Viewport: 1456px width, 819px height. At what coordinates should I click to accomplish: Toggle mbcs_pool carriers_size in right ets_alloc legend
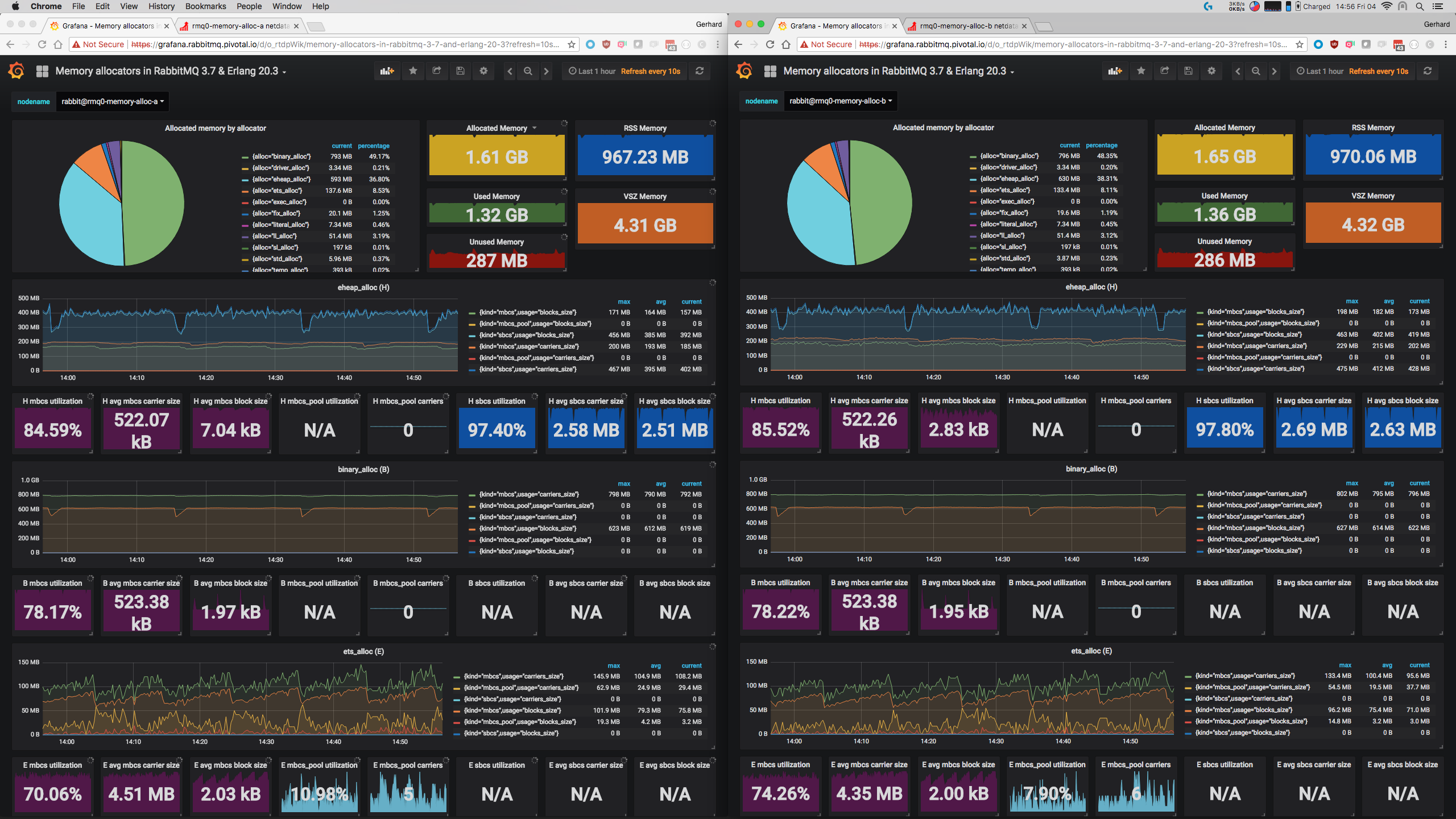pyautogui.click(x=1252, y=687)
